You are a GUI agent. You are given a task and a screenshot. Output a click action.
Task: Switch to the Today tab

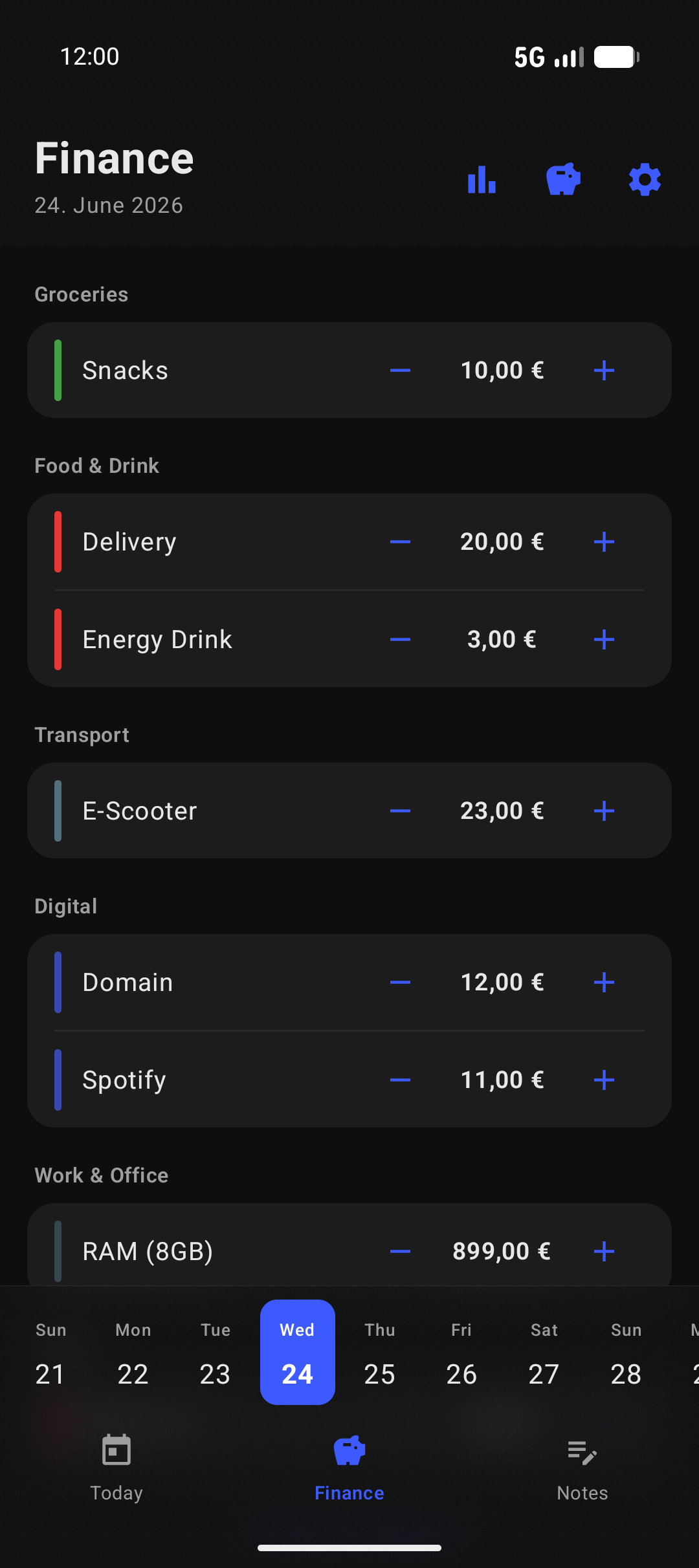click(116, 1468)
